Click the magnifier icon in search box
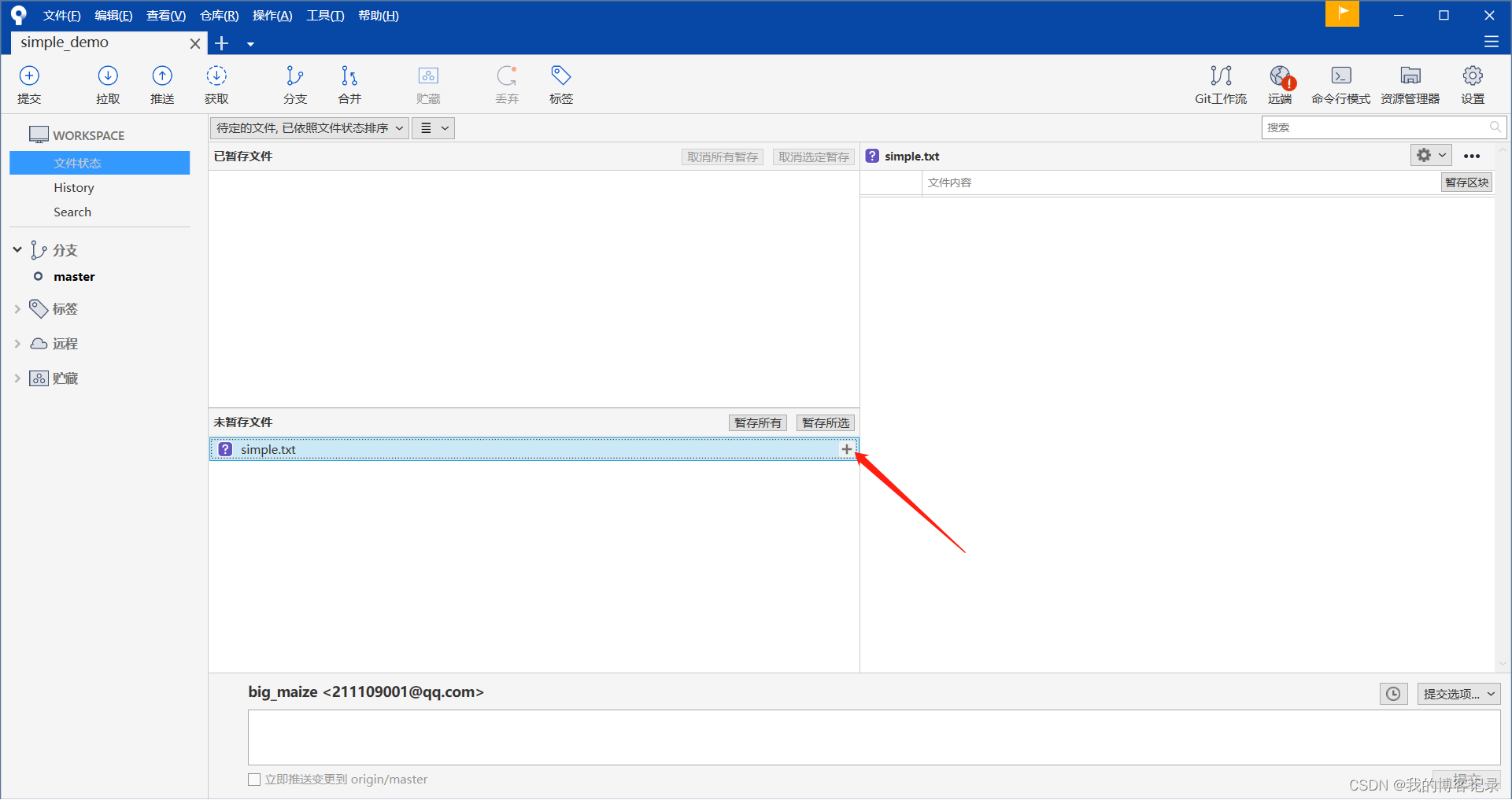 (1495, 127)
